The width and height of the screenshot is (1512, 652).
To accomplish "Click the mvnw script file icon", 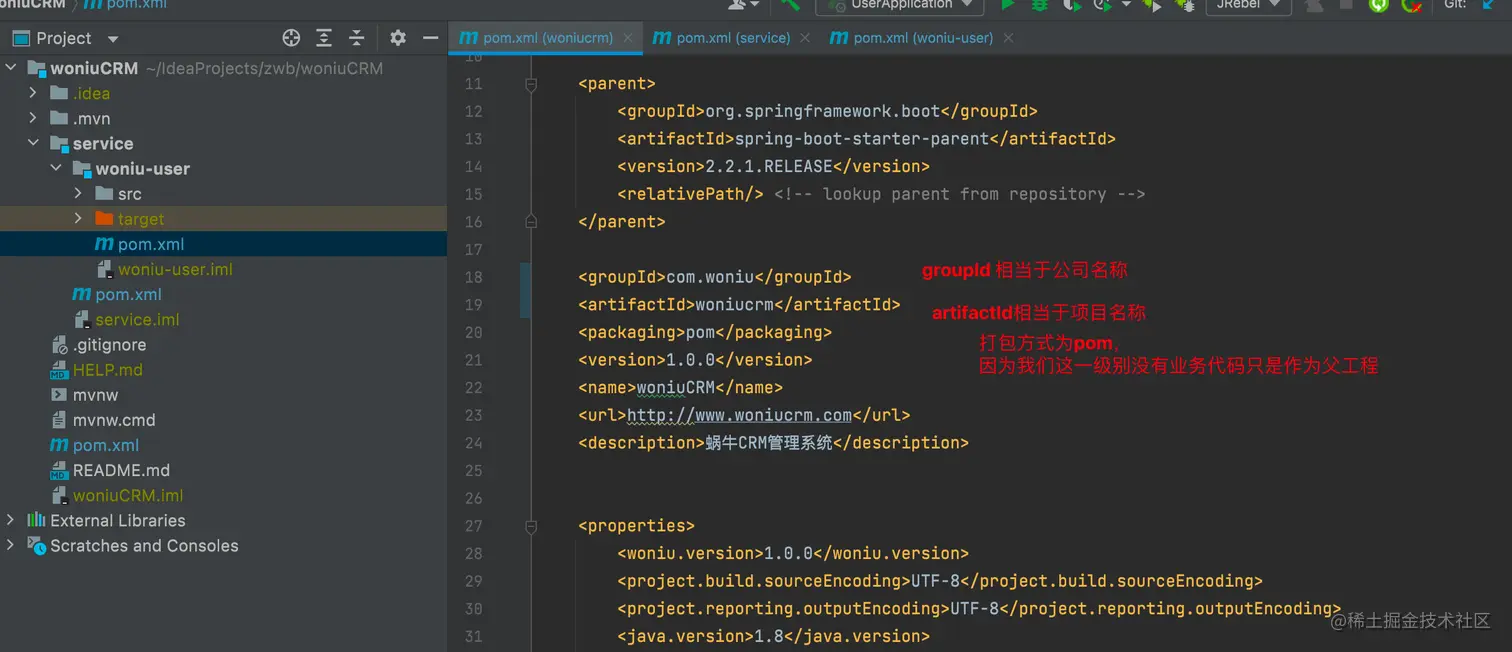I will 59,395.
